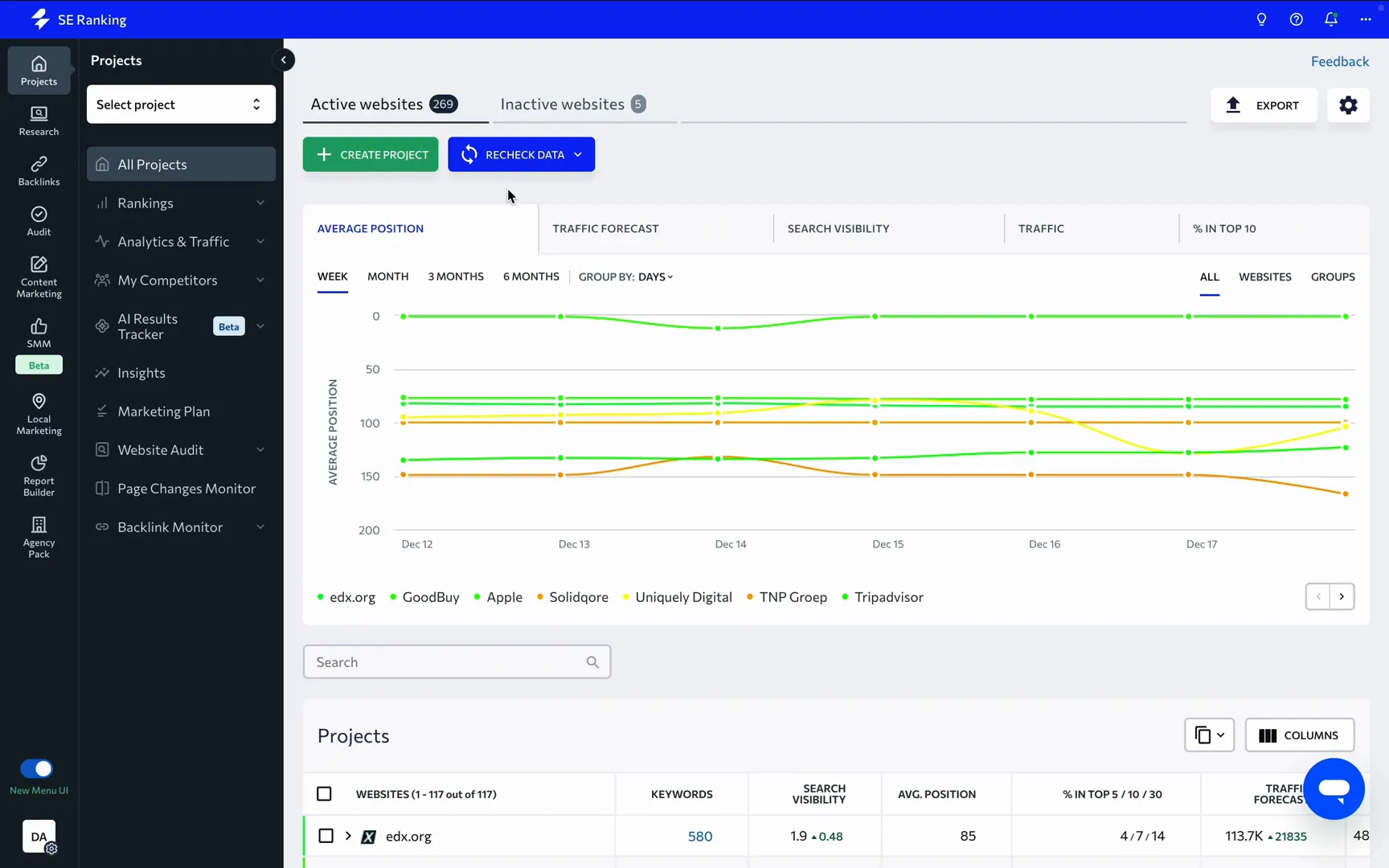Toggle TNP Groep series in legend
1389x868 pixels.
[786, 597]
